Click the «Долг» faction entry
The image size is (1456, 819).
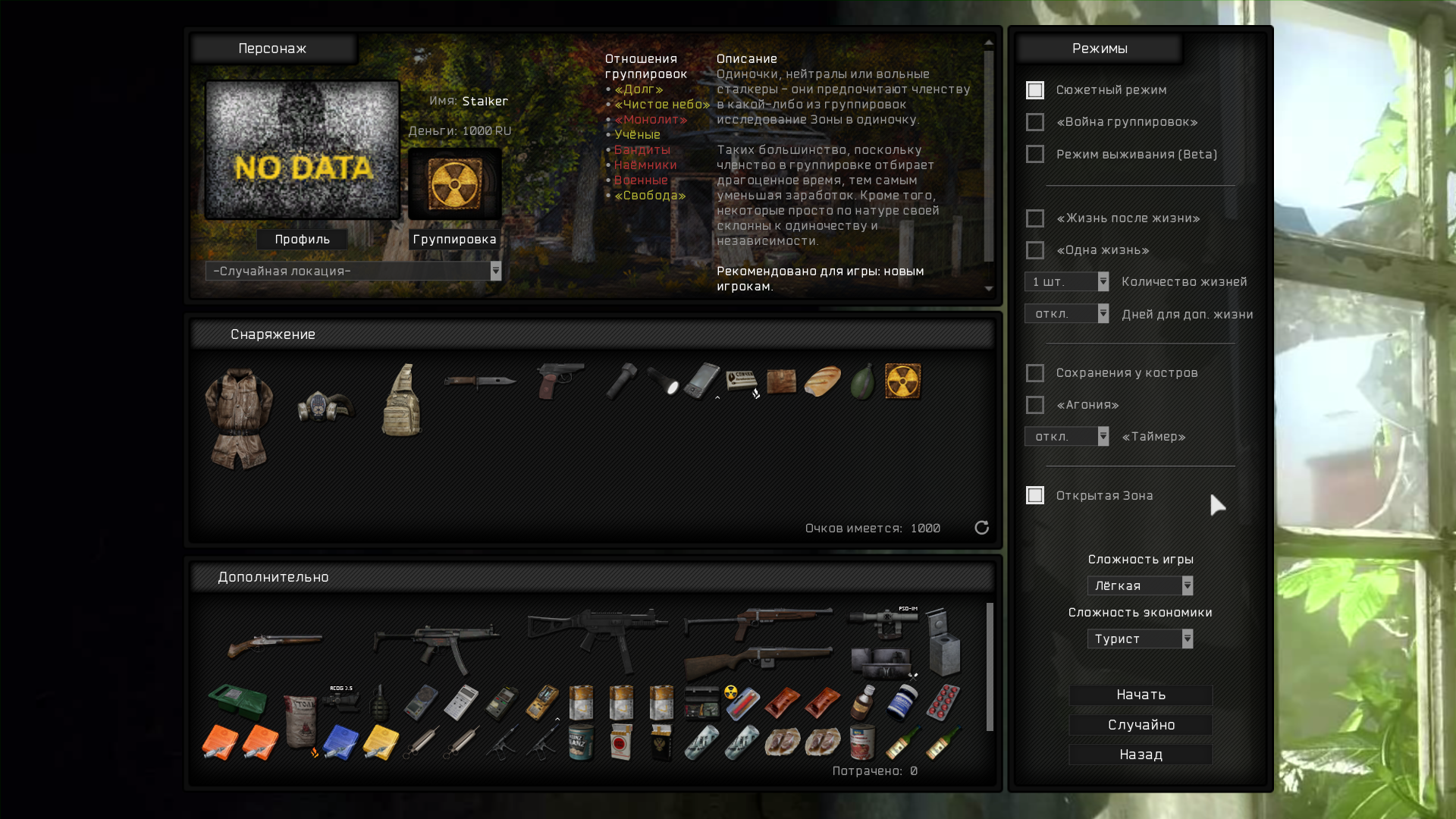tap(639, 89)
